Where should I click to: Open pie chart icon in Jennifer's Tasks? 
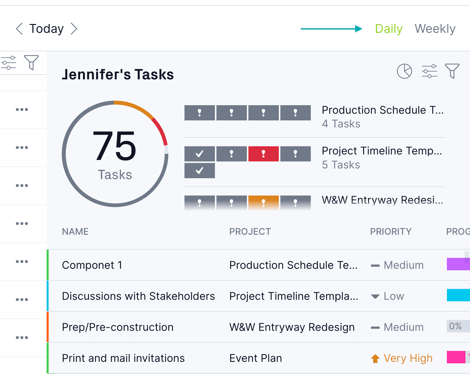[404, 71]
